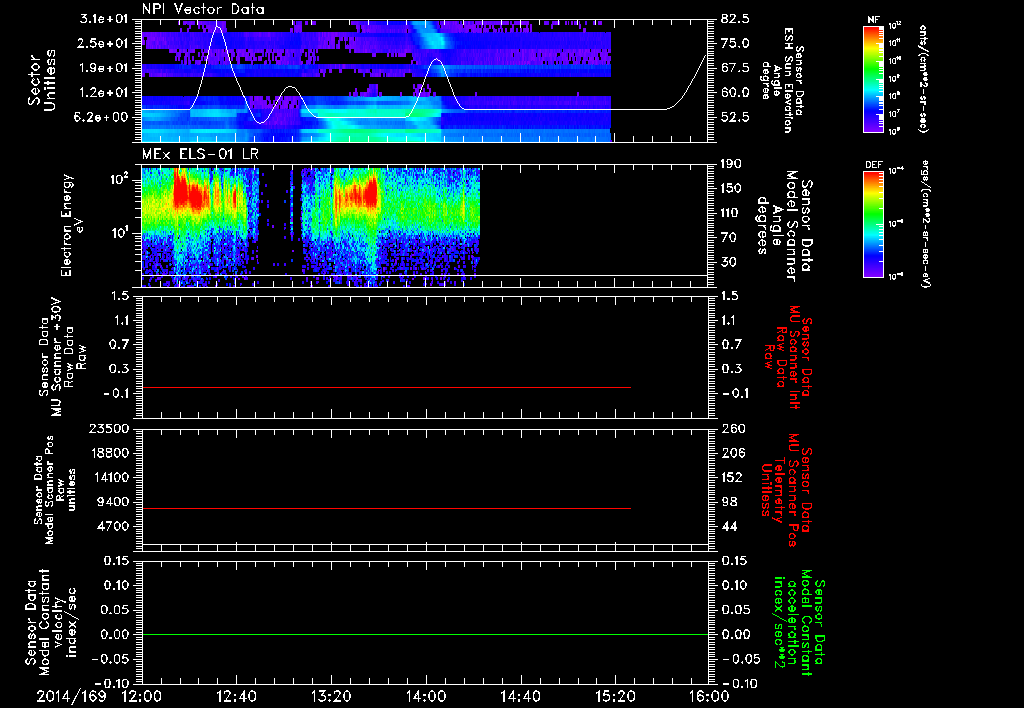Select the 98 telemetry axis tick

(729, 502)
